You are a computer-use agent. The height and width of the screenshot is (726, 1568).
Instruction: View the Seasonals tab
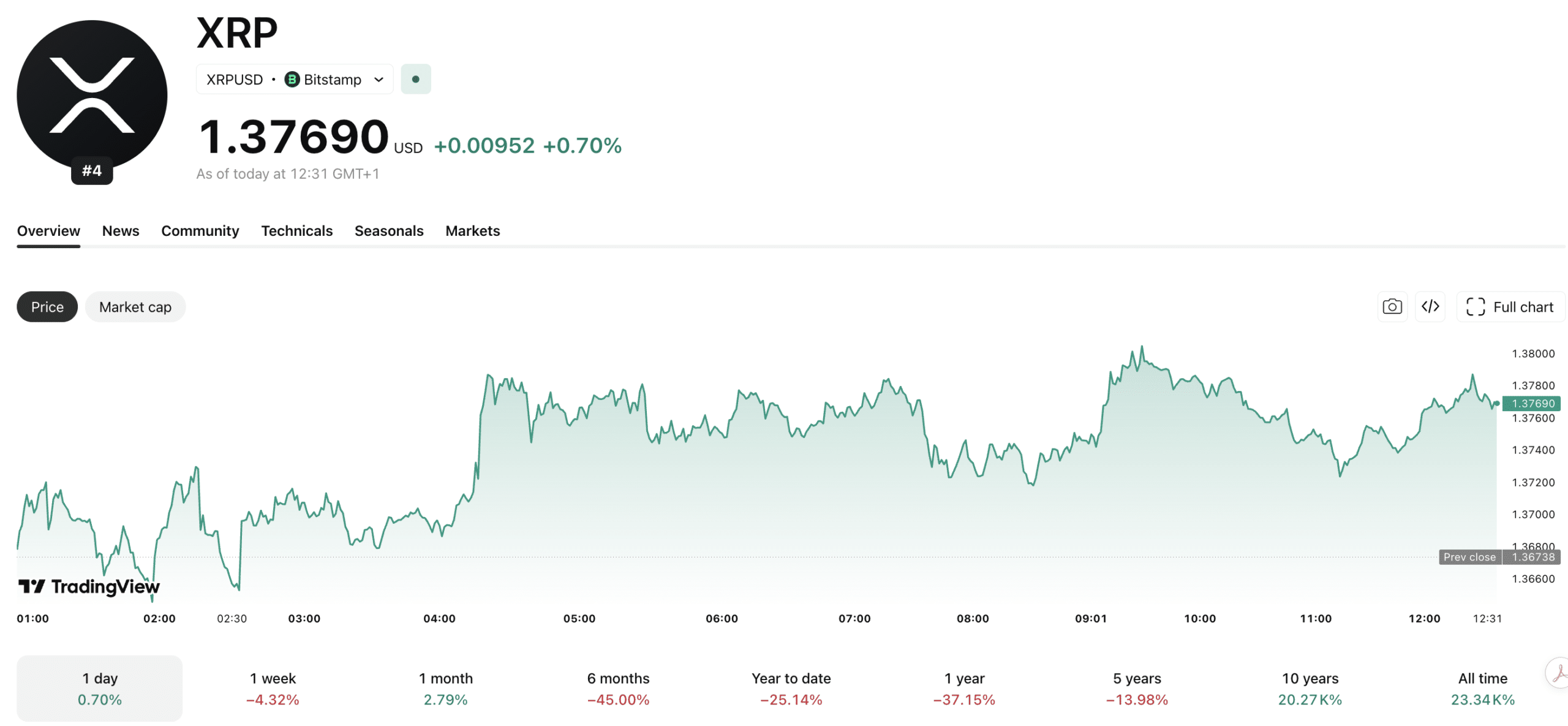click(x=389, y=231)
